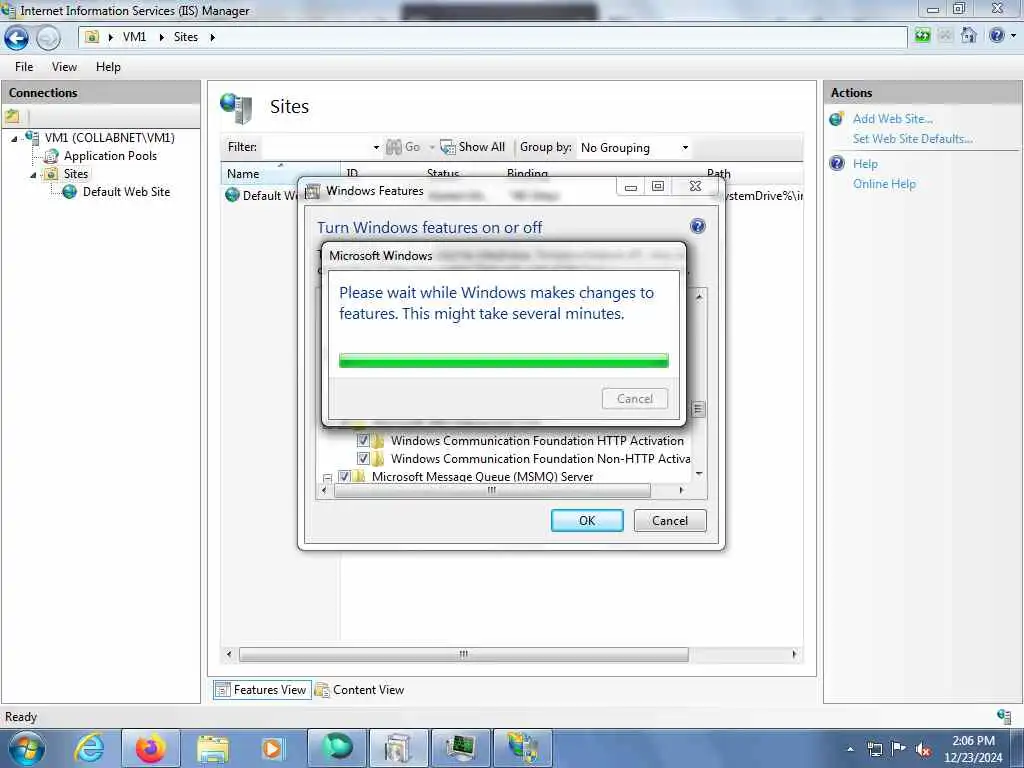Click the Name column header
The height and width of the screenshot is (768, 1024).
pos(280,173)
